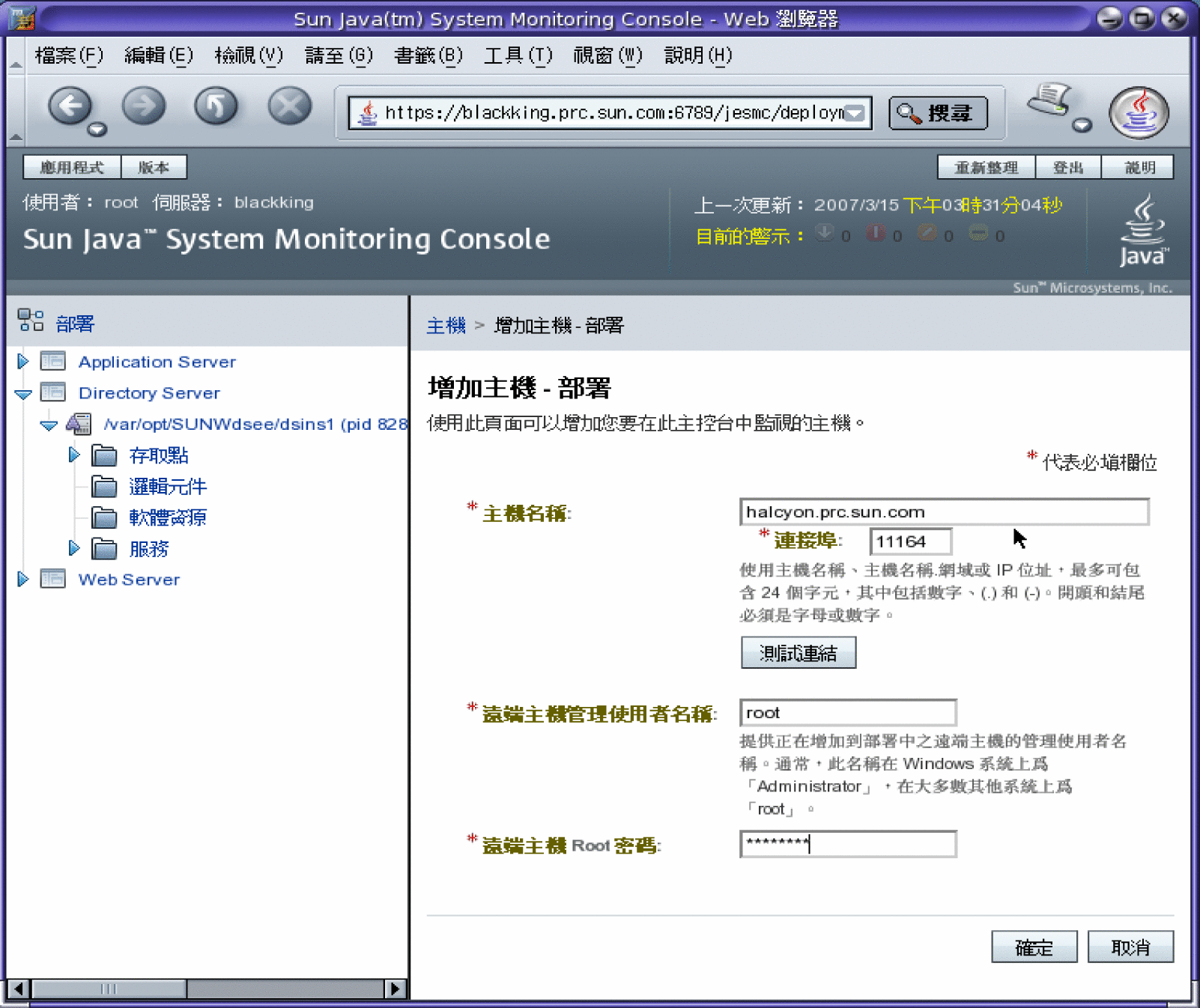Click the remote admin user name field

click(x=848, y=712)
